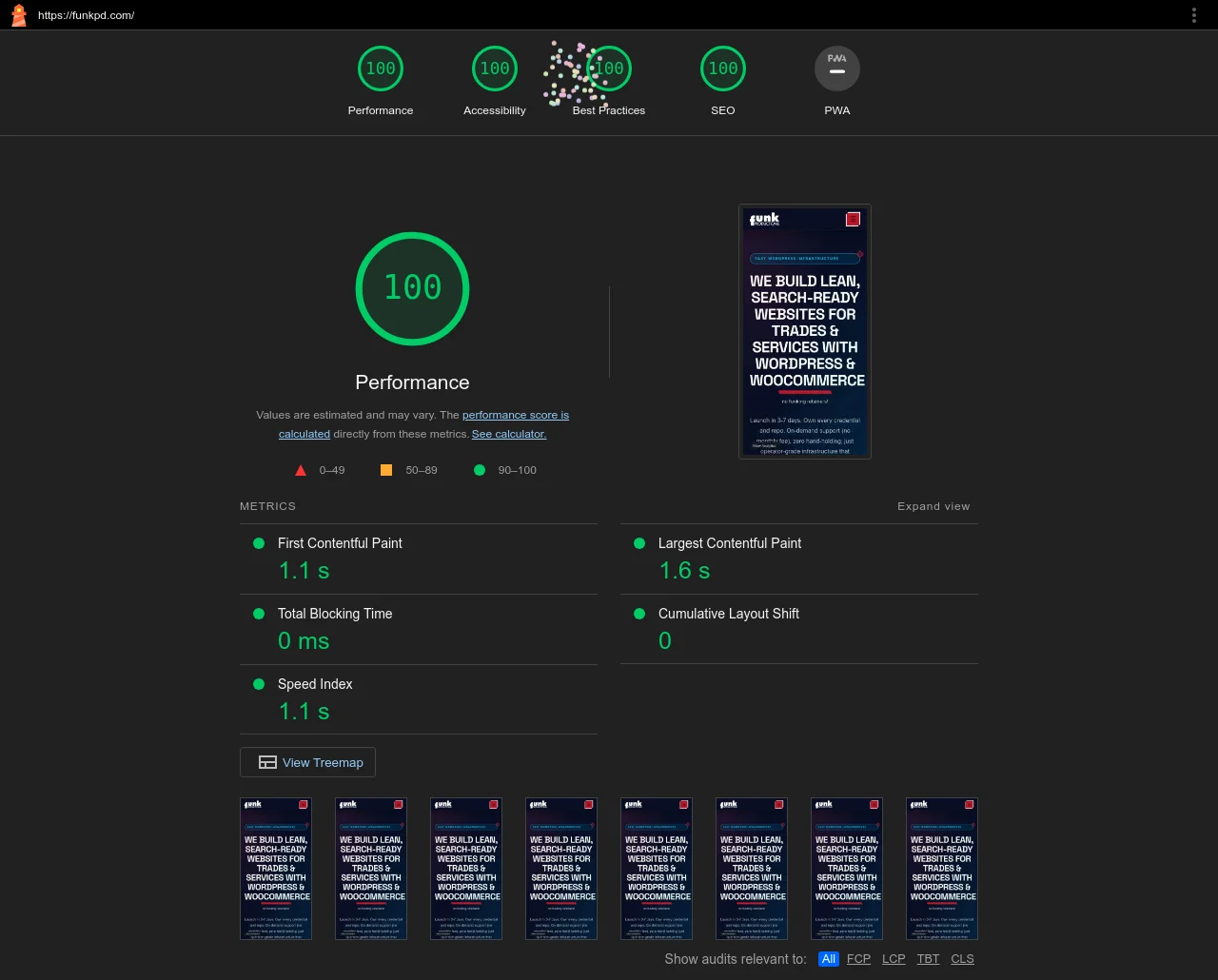Open the See calculator link
This screenshot has height=980, width=1218.
[509, 434]
